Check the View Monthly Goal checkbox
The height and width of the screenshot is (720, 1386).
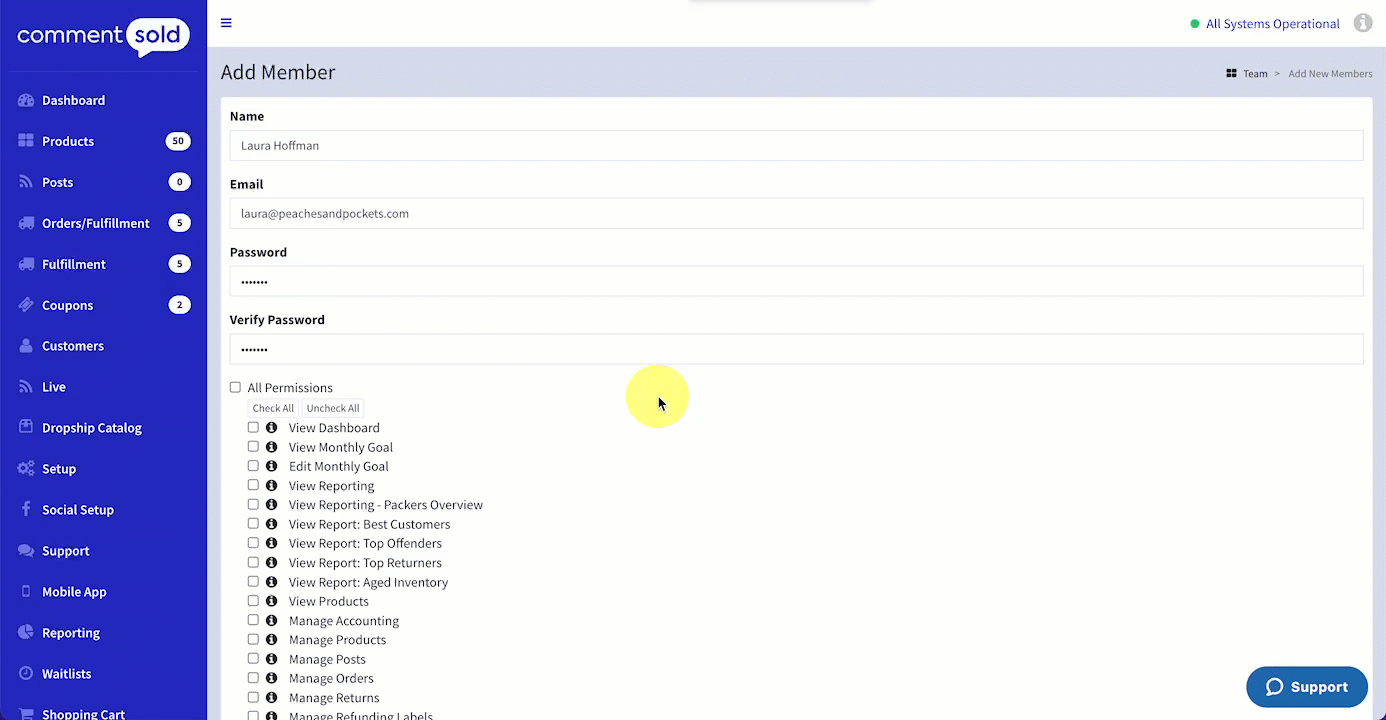tap(253, 447)
